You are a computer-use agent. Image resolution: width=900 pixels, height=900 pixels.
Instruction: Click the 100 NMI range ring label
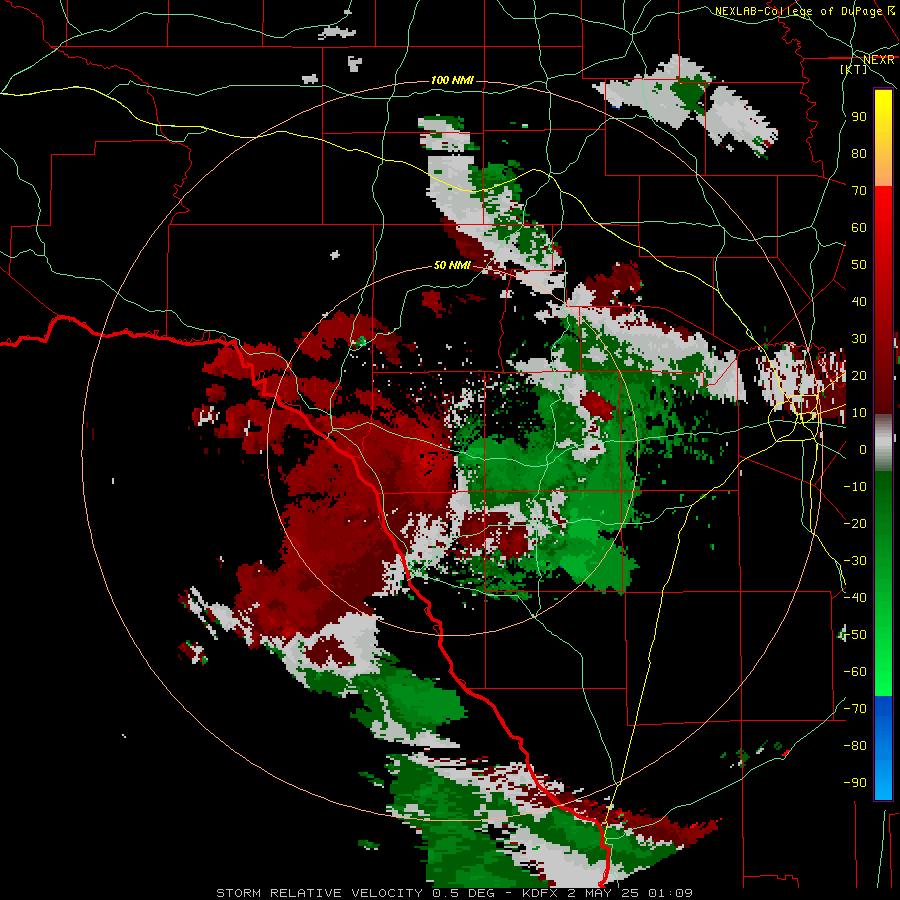(x=452, y=80)
